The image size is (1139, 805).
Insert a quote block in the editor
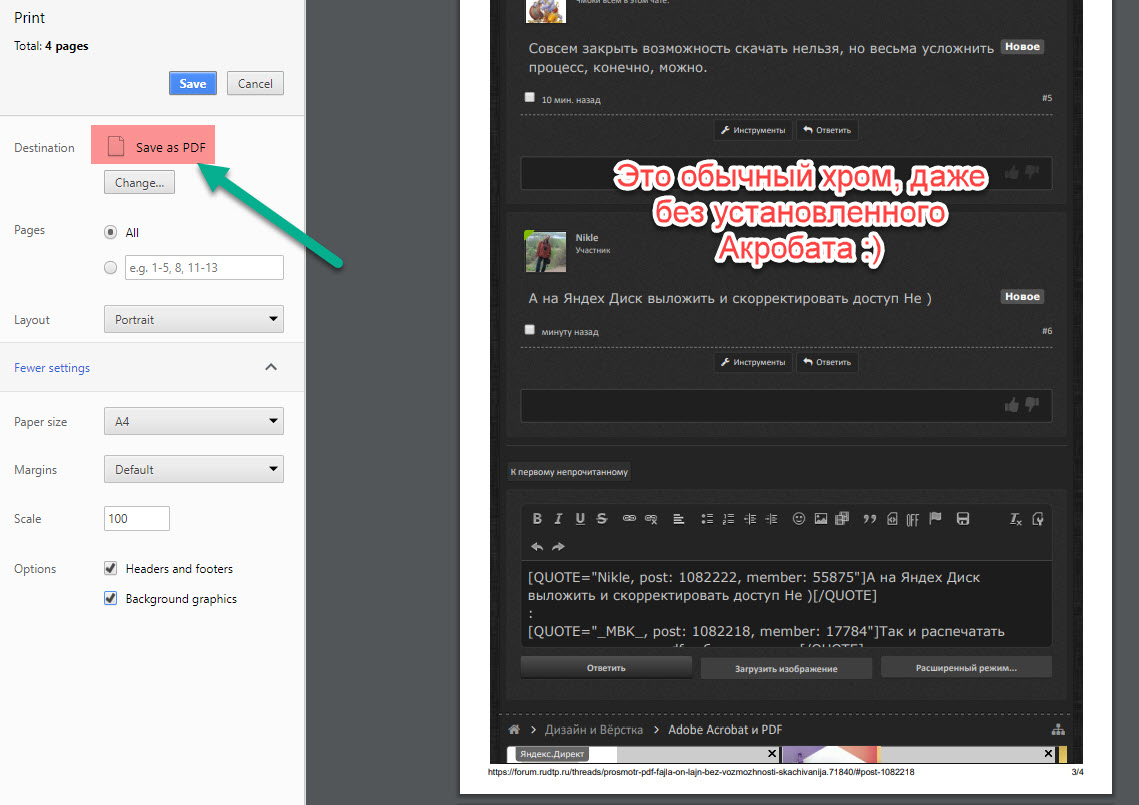[x=870, y=519]
